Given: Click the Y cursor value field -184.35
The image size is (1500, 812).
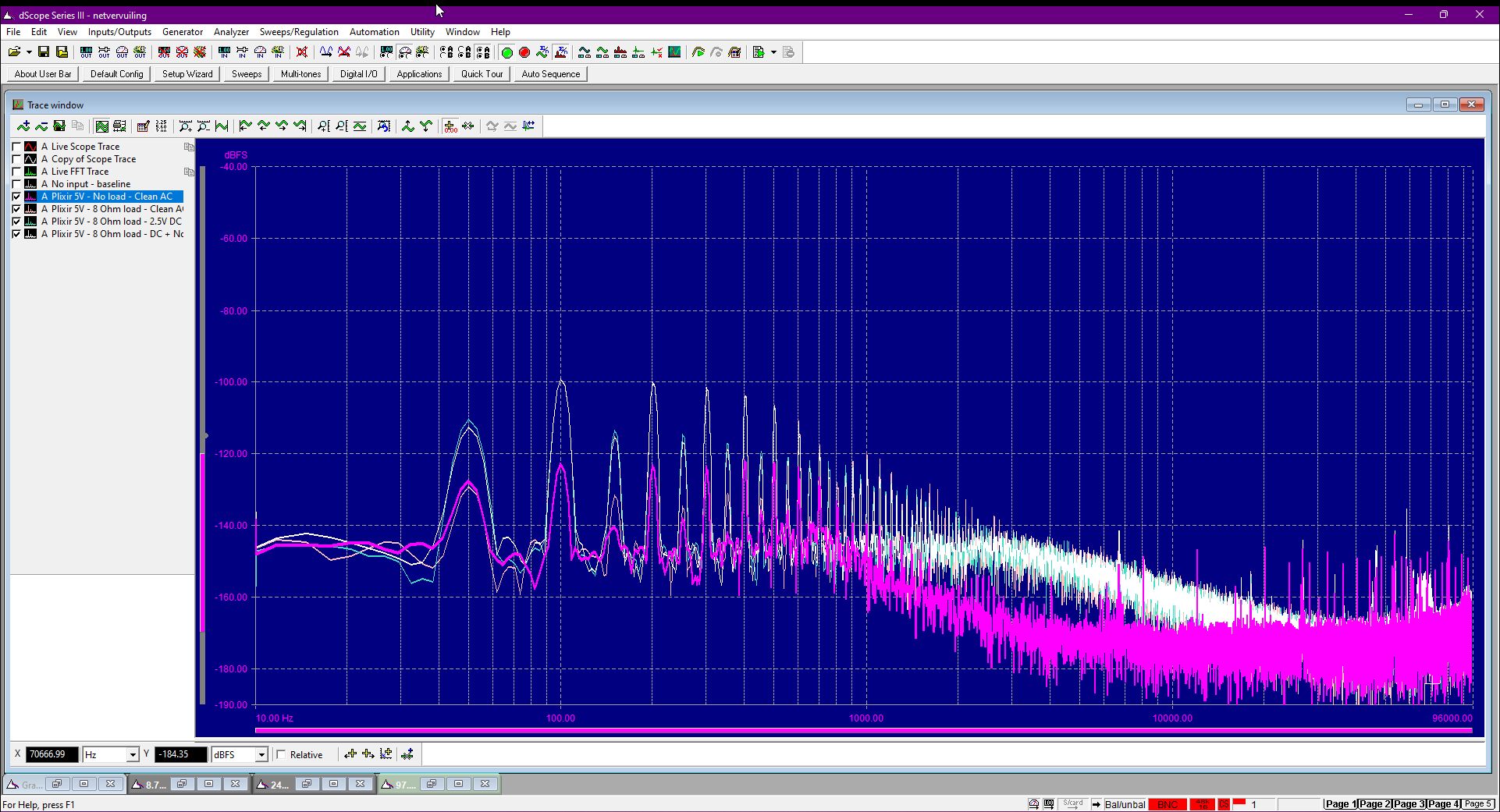Looking at the screenshot, I should click(182, 754).
